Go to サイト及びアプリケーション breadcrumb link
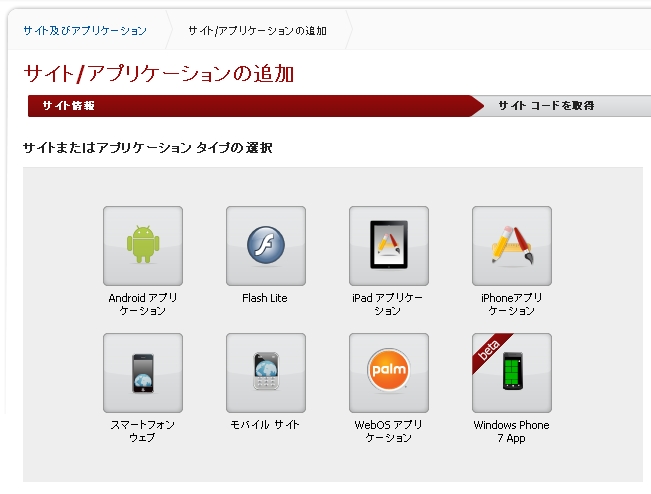Image resolution: width=651 pixels, height=494 pixels. 85,30
